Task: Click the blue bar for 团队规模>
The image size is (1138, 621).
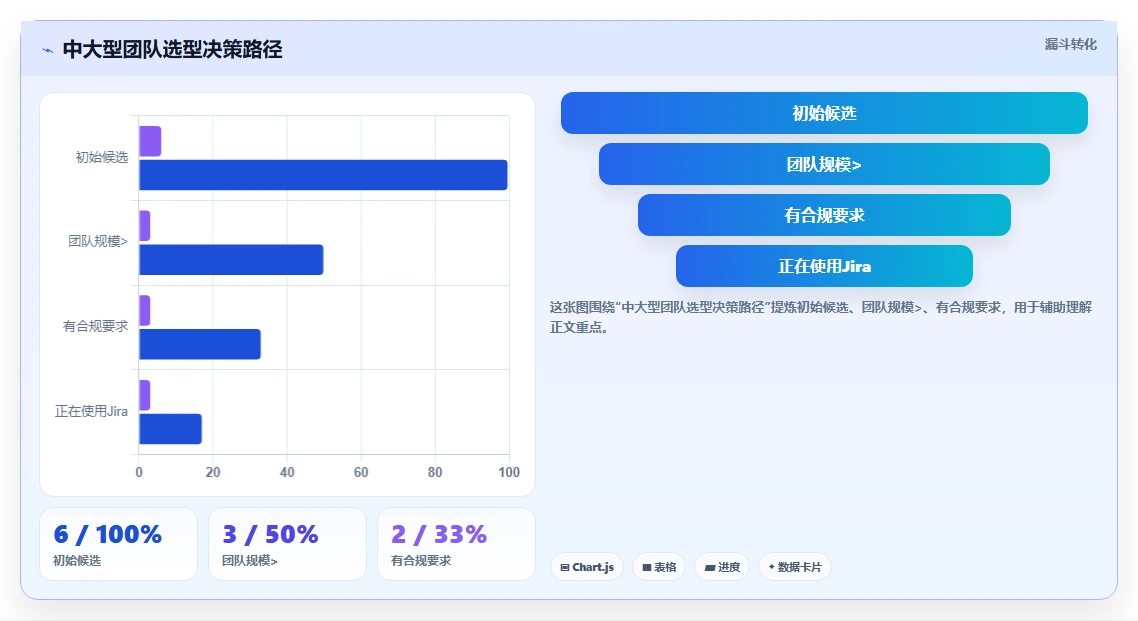Action: [231, 260]
